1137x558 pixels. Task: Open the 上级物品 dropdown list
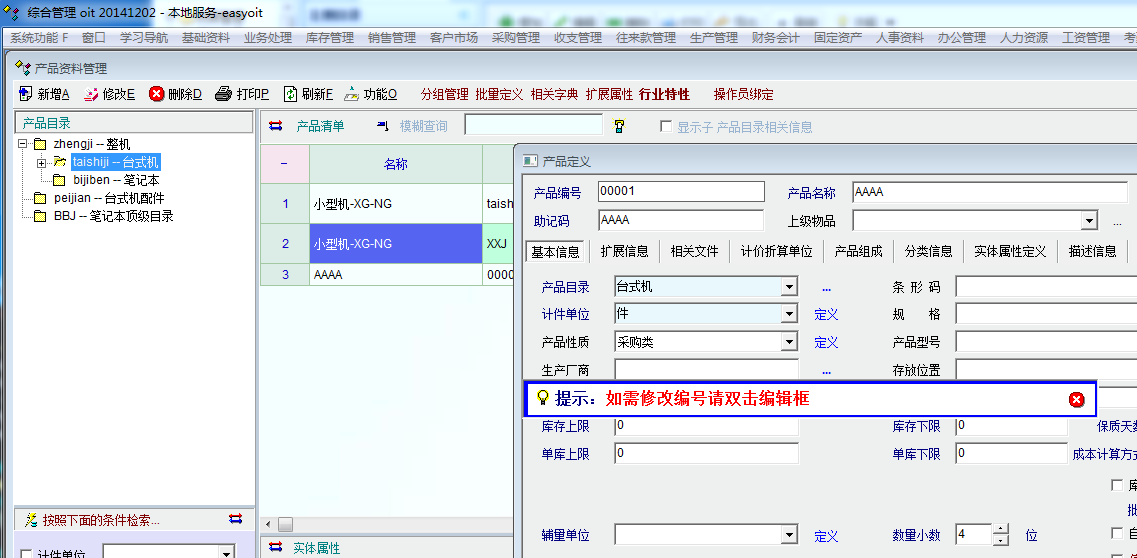1089,221
